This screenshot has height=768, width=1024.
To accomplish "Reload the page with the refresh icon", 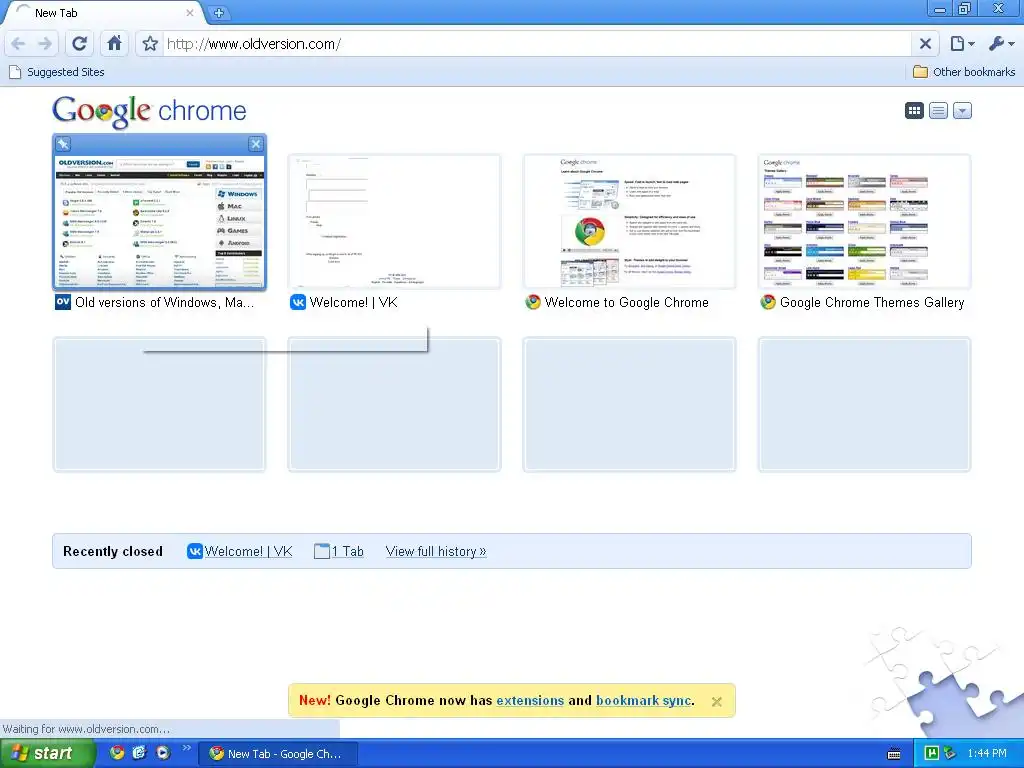I will 80,44.
